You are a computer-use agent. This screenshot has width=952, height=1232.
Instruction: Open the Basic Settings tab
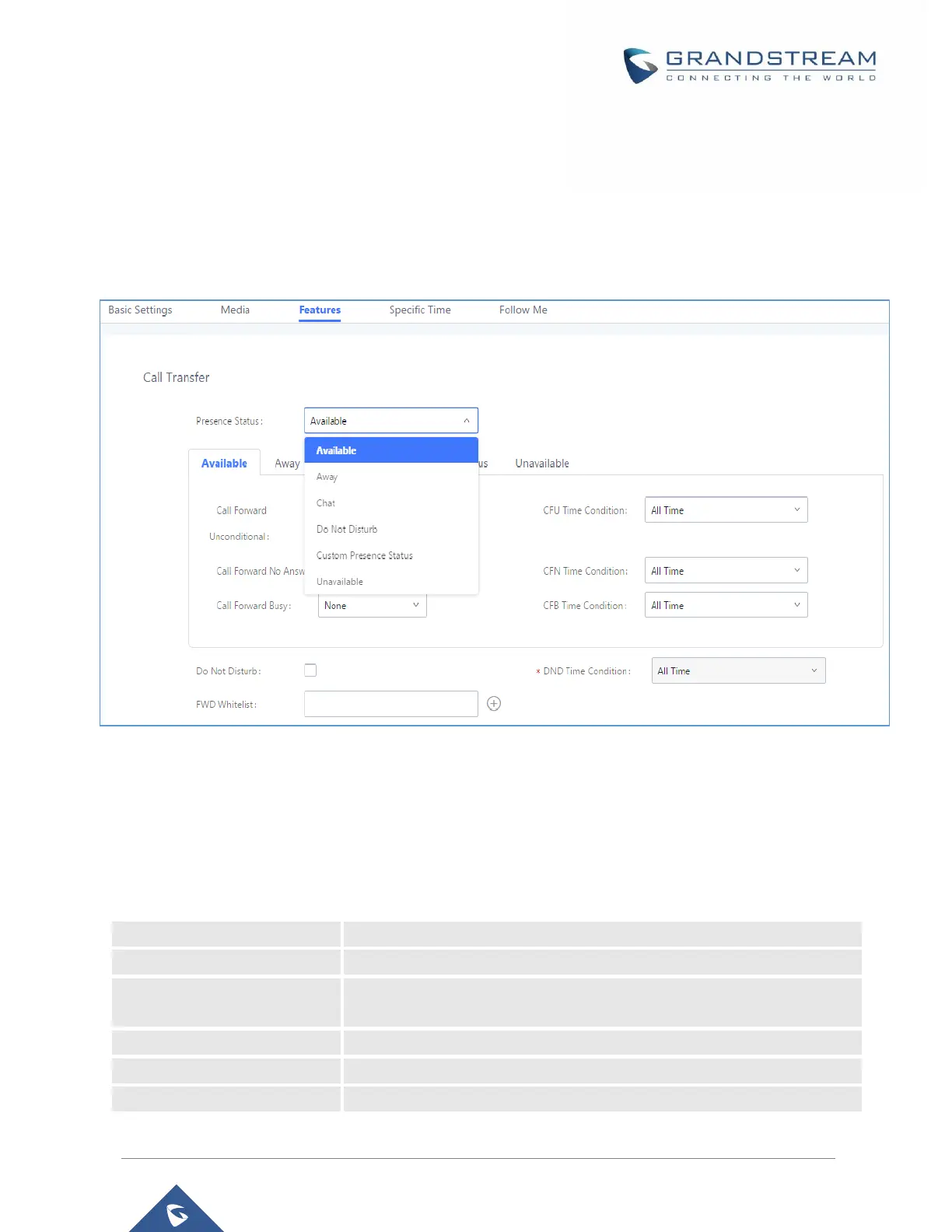pos(140,310)
